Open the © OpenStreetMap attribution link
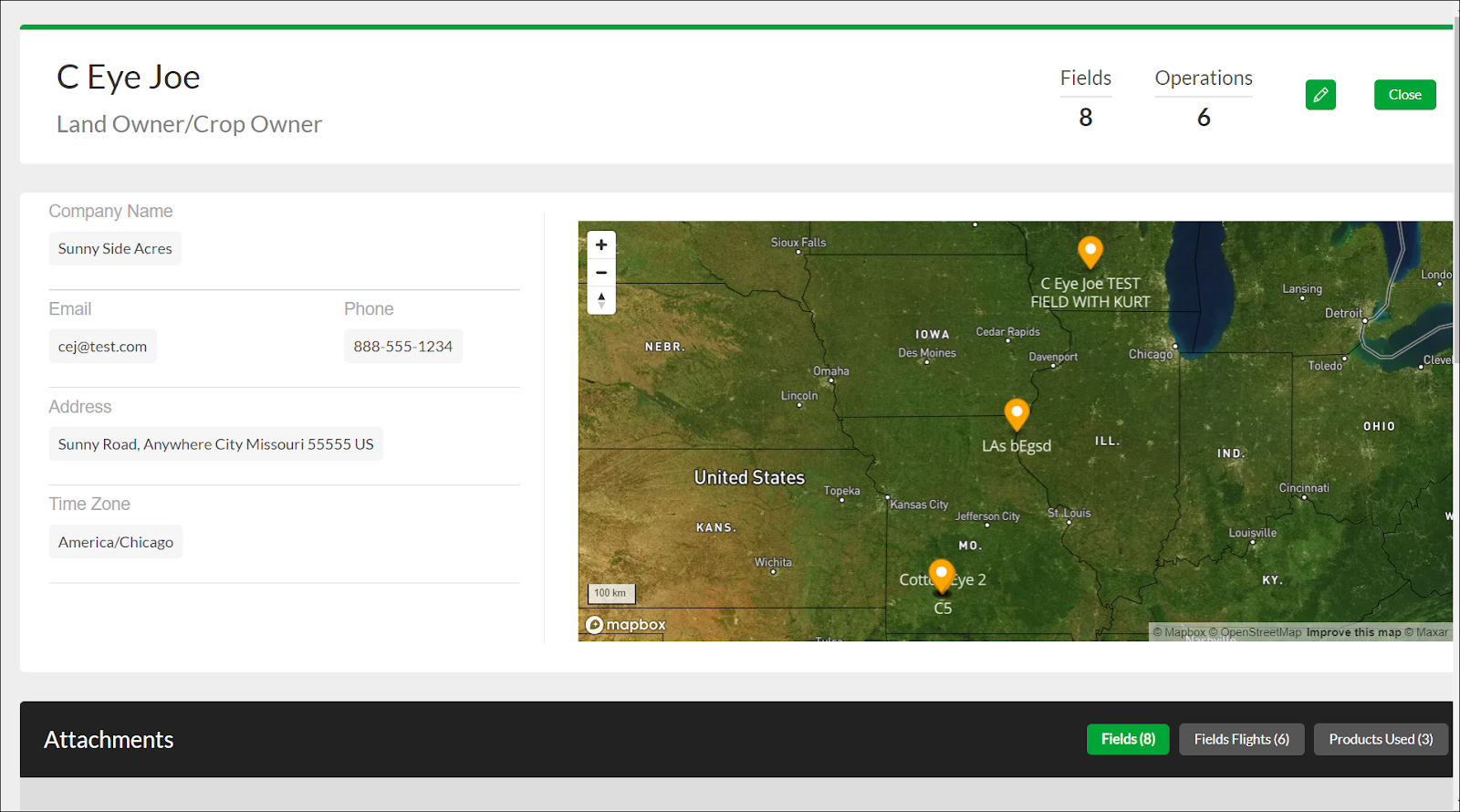Screen dimensions: 1460x812 [x=1256, y=632]
